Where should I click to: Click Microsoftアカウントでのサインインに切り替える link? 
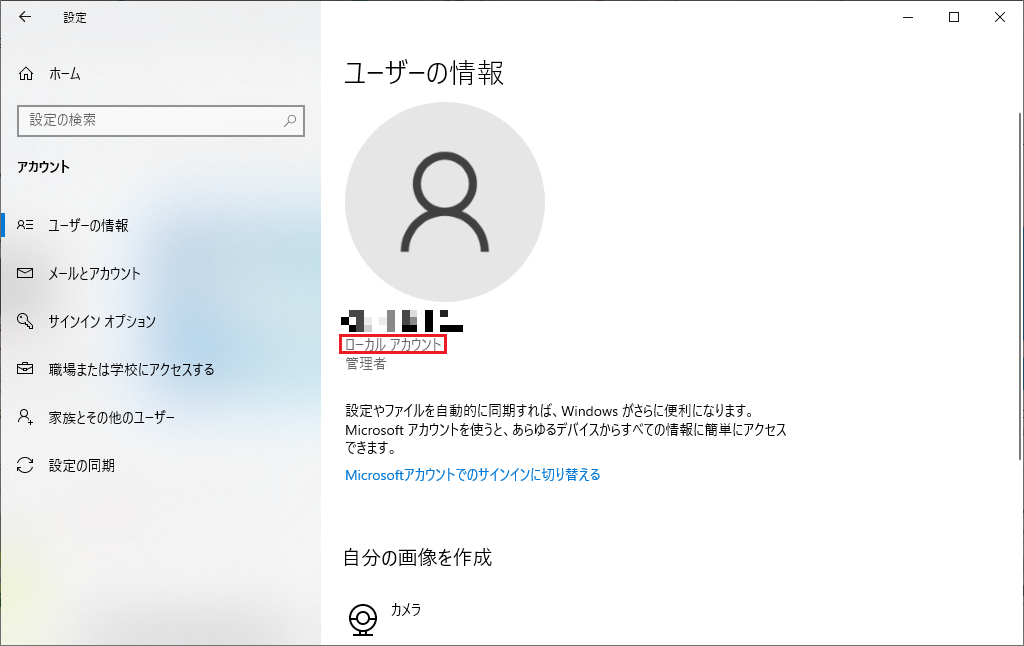pyautogui.click(x=473, y=475)
